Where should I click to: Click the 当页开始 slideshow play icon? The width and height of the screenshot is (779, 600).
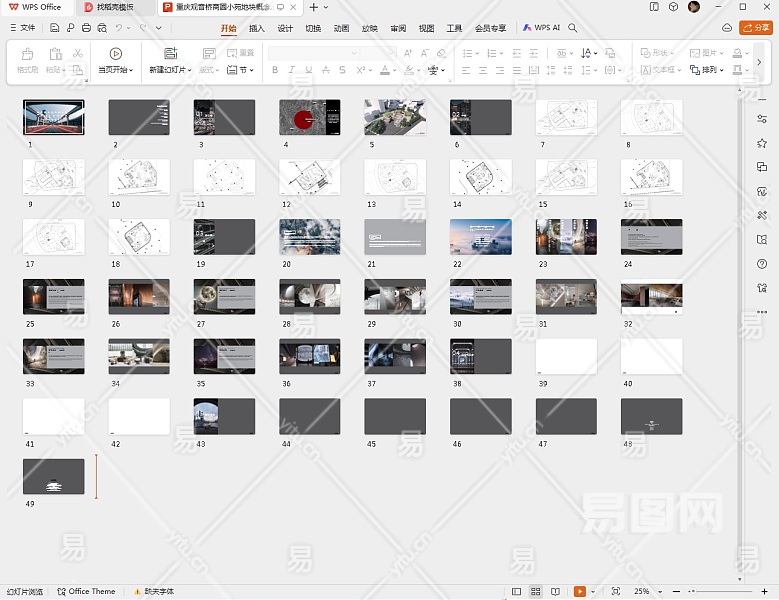coord(116,54)
